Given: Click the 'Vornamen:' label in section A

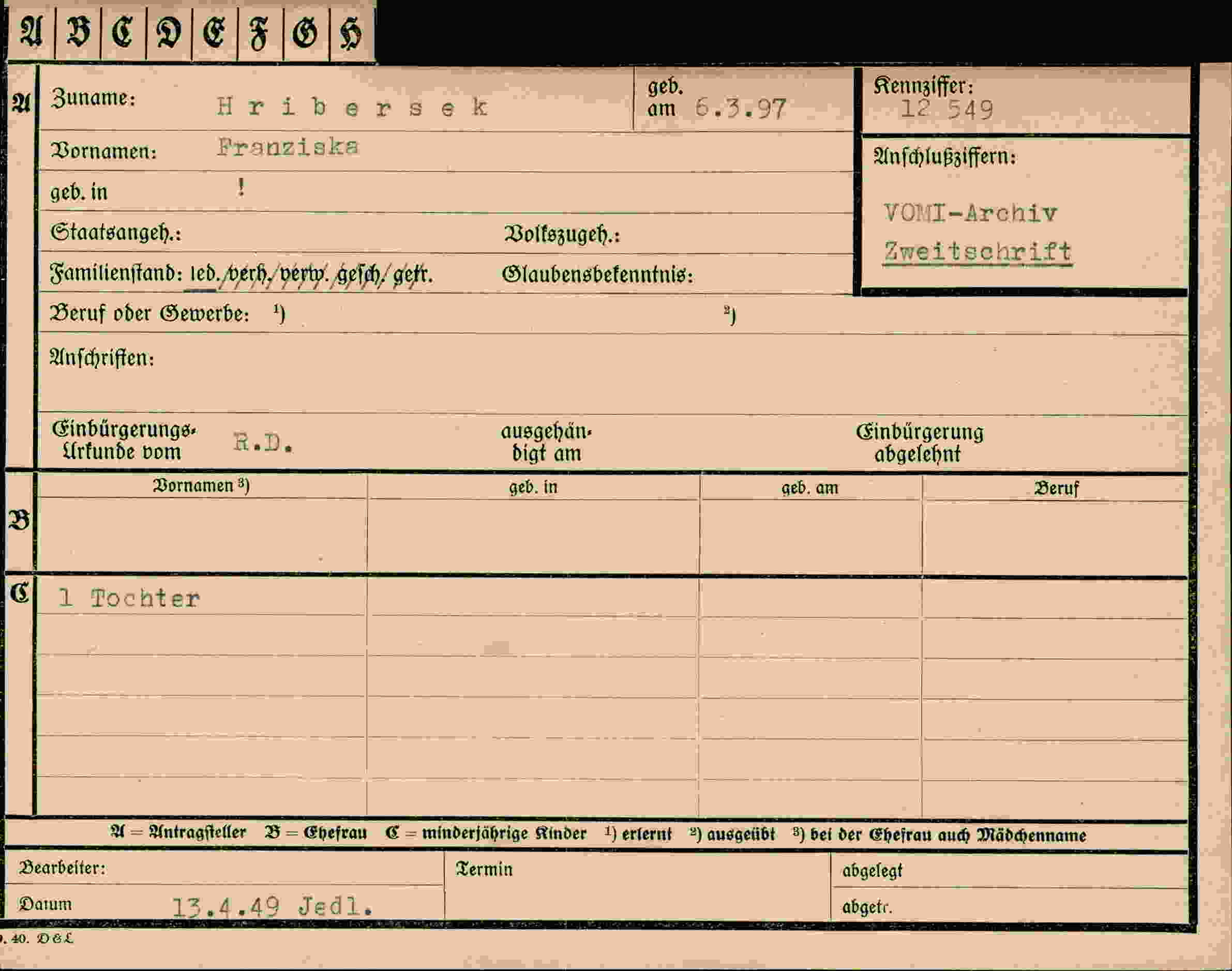Looking at the screenshot, I should [x=103, y=151].
